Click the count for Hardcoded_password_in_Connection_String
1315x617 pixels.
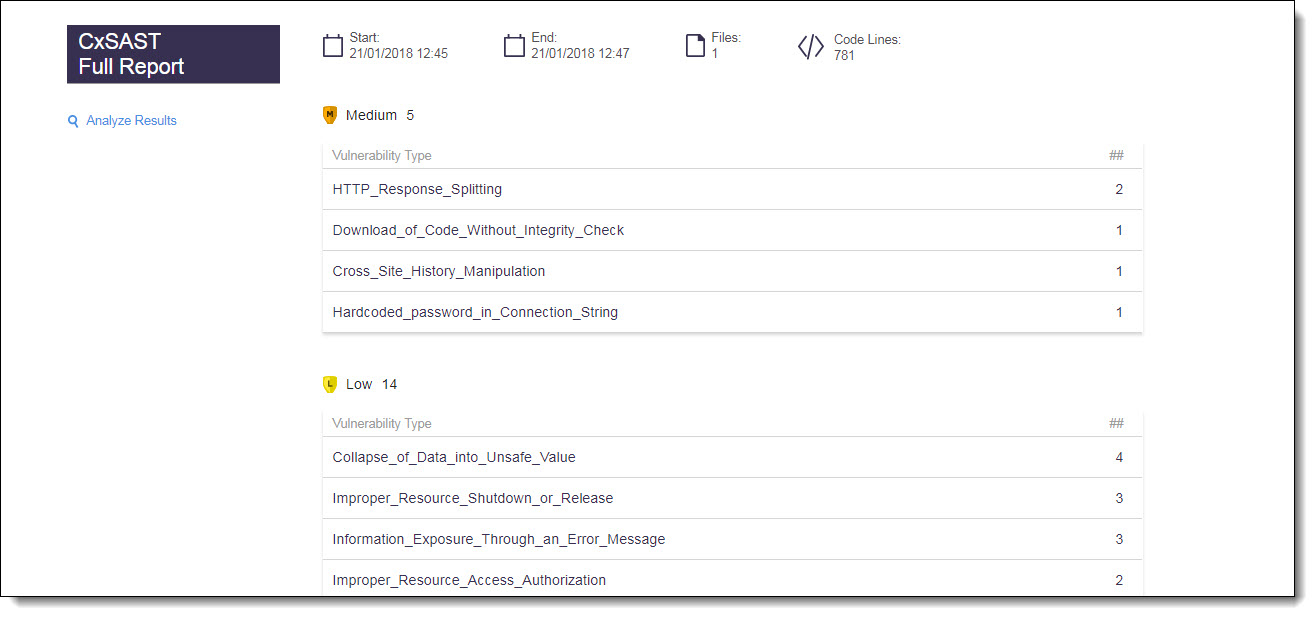click(x=1119, y=312)
